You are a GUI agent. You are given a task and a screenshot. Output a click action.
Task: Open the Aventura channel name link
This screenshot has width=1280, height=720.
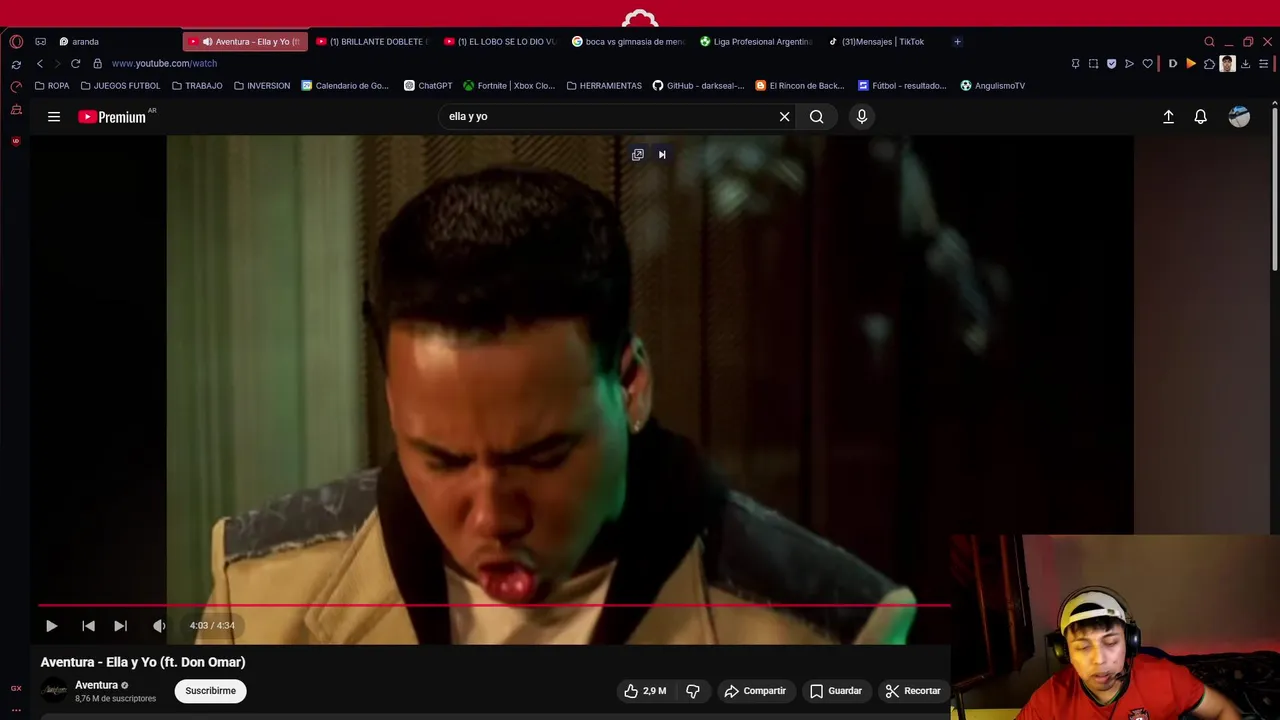pyautogui.click(x=96, y=685)
